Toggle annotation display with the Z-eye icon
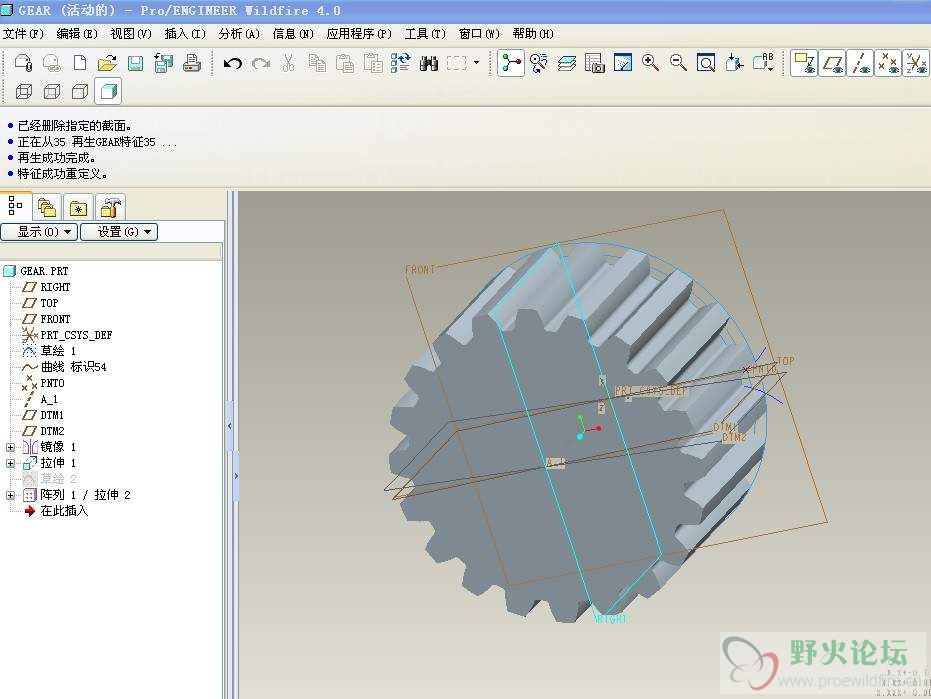931x699 pixels. coord(805,62)
